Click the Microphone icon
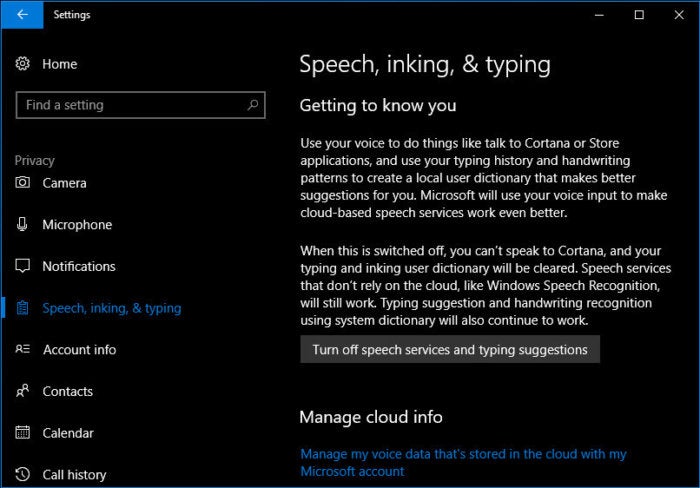This screenshot has height=488, width=700. point(22,224)
